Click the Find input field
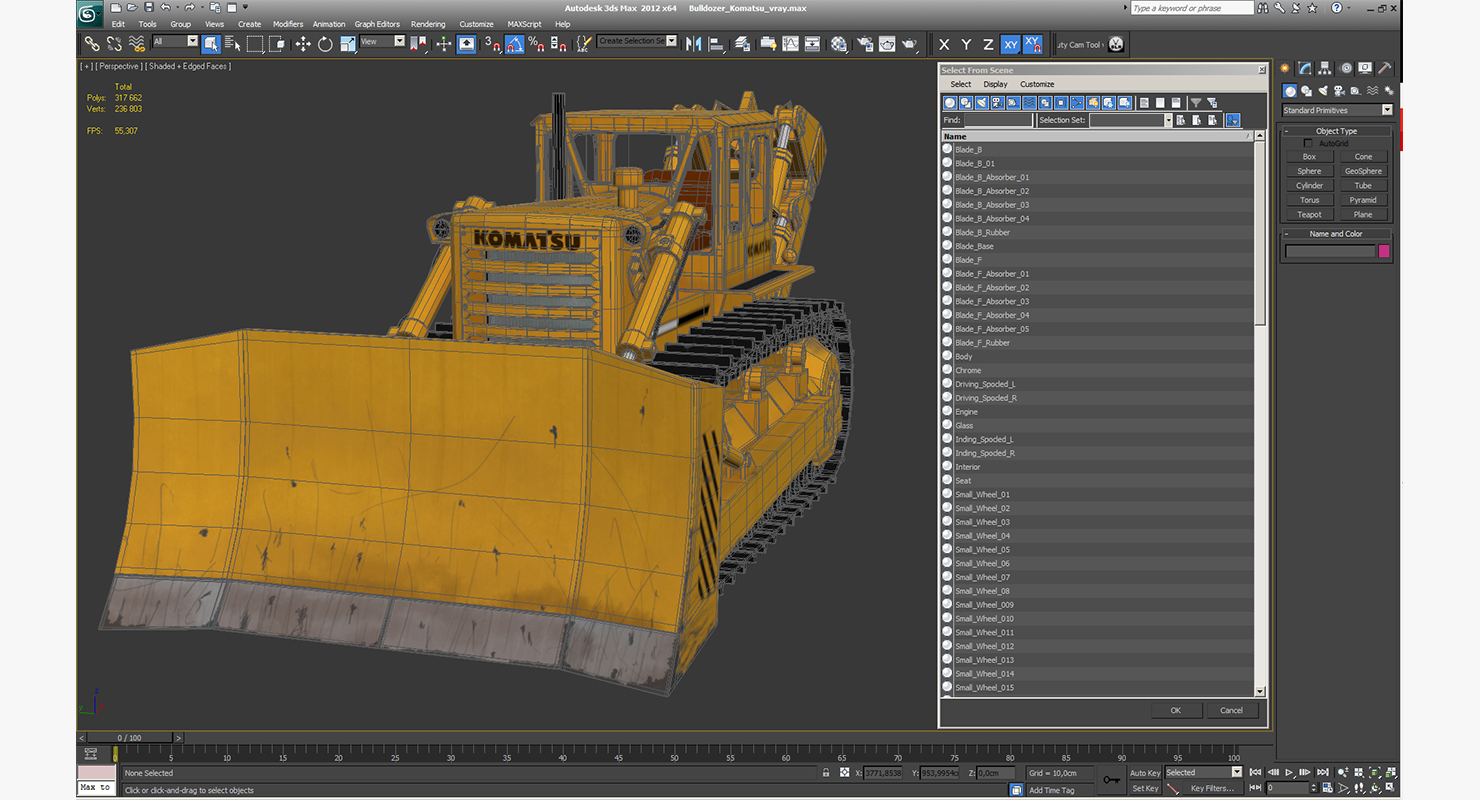Viewport: 1480px width, 800px height. pyautogui.click(x=998, y=120)
